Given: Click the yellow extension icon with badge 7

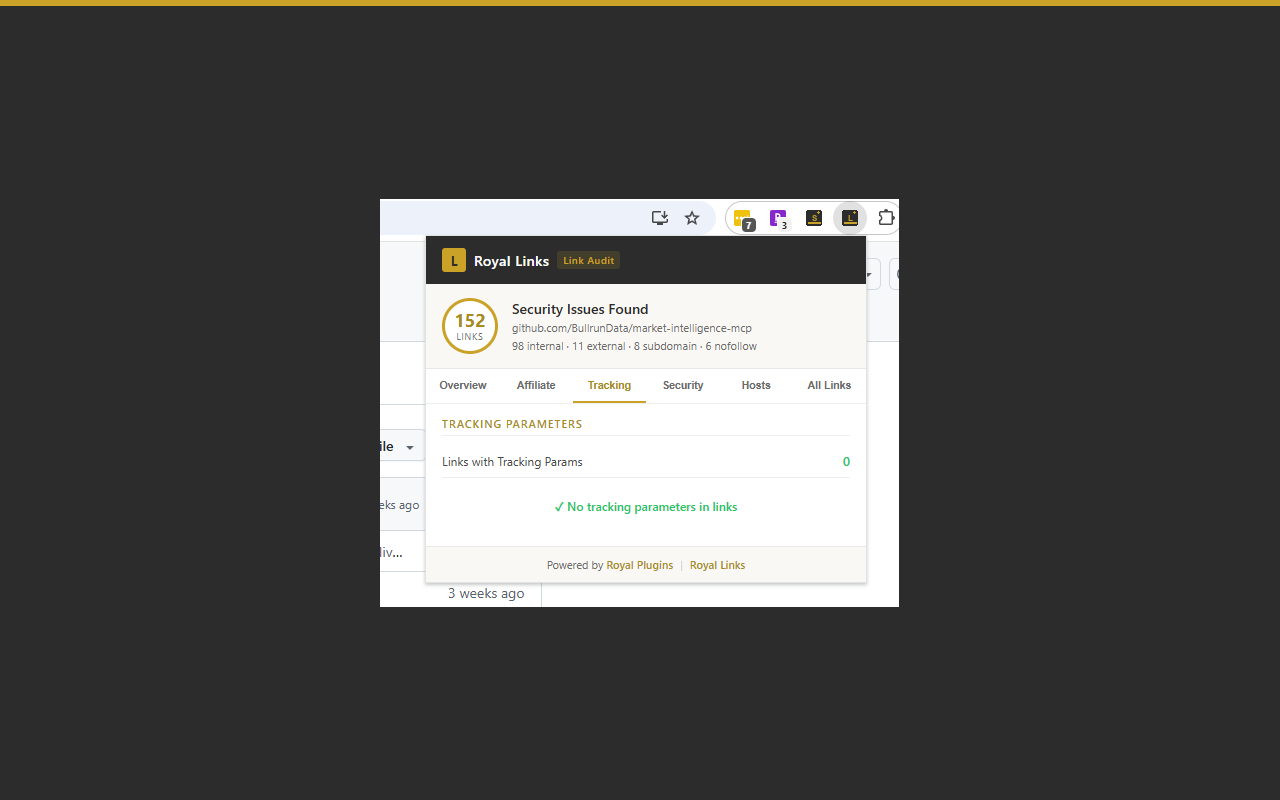Looking at the screenshot, I should (x=742, y=218).
